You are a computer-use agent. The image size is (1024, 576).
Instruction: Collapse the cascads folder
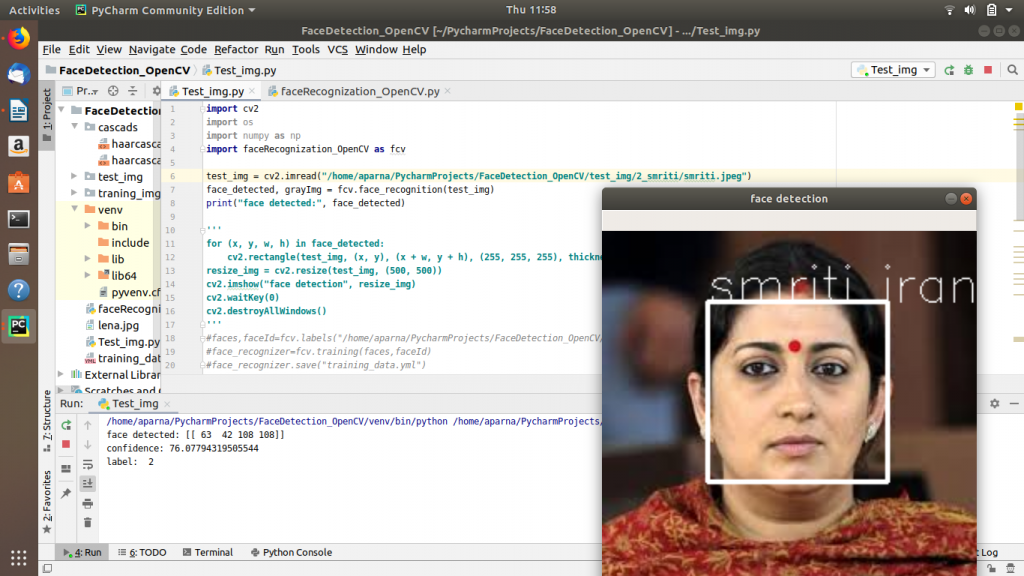click(x=75, y=127)
